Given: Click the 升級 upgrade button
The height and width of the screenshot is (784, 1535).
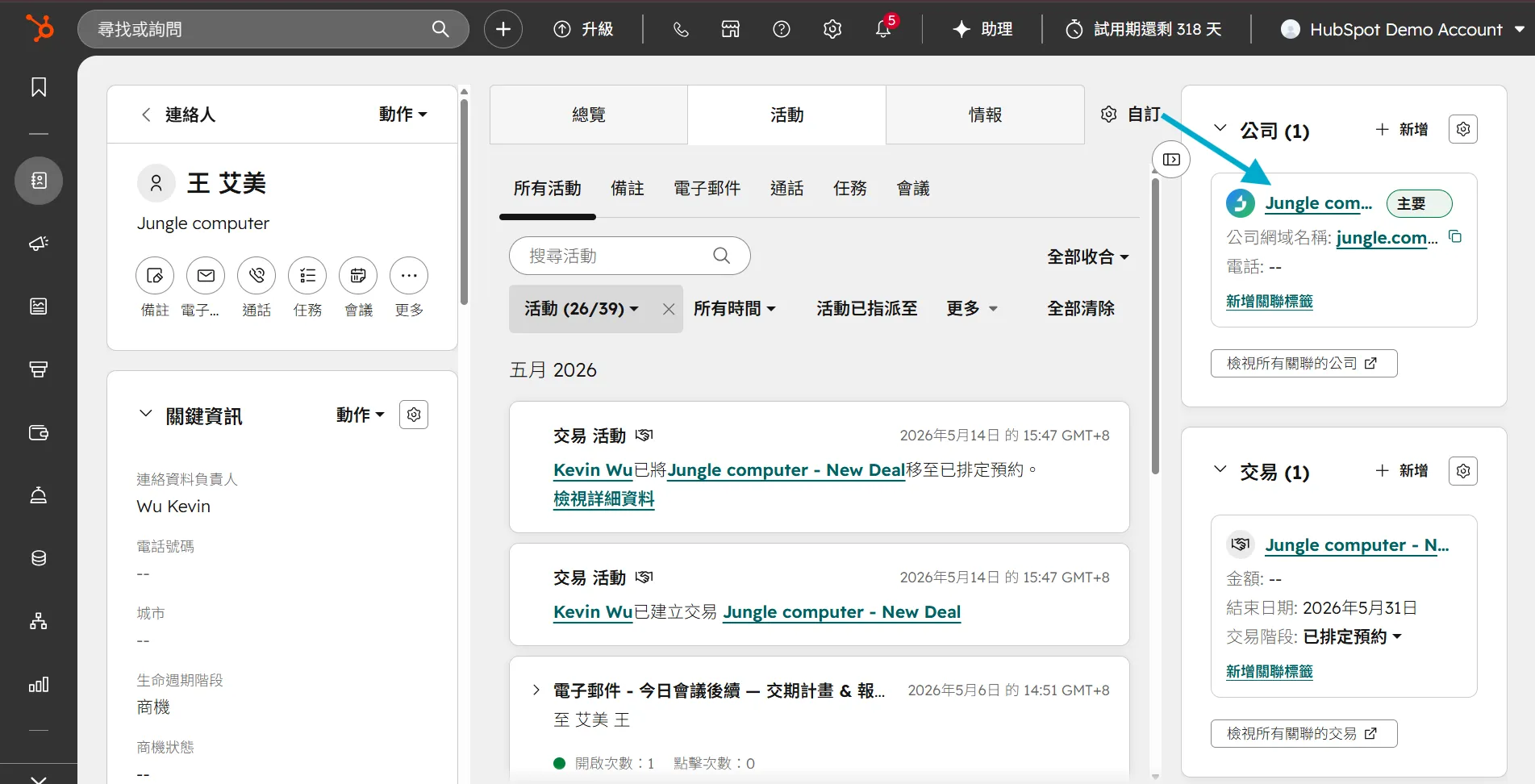Looking at the screenshot, I should point(583,29).
